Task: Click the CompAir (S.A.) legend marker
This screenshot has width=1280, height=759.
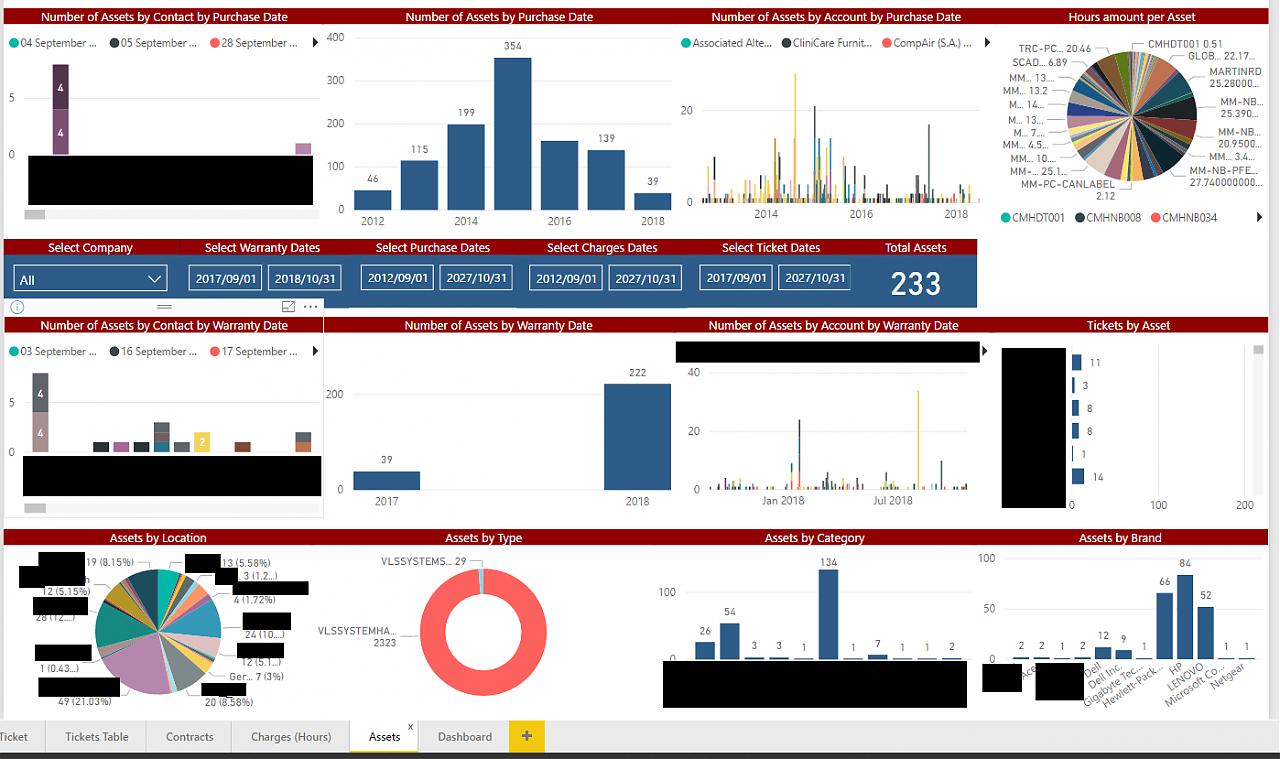Action: click(887, 43)
